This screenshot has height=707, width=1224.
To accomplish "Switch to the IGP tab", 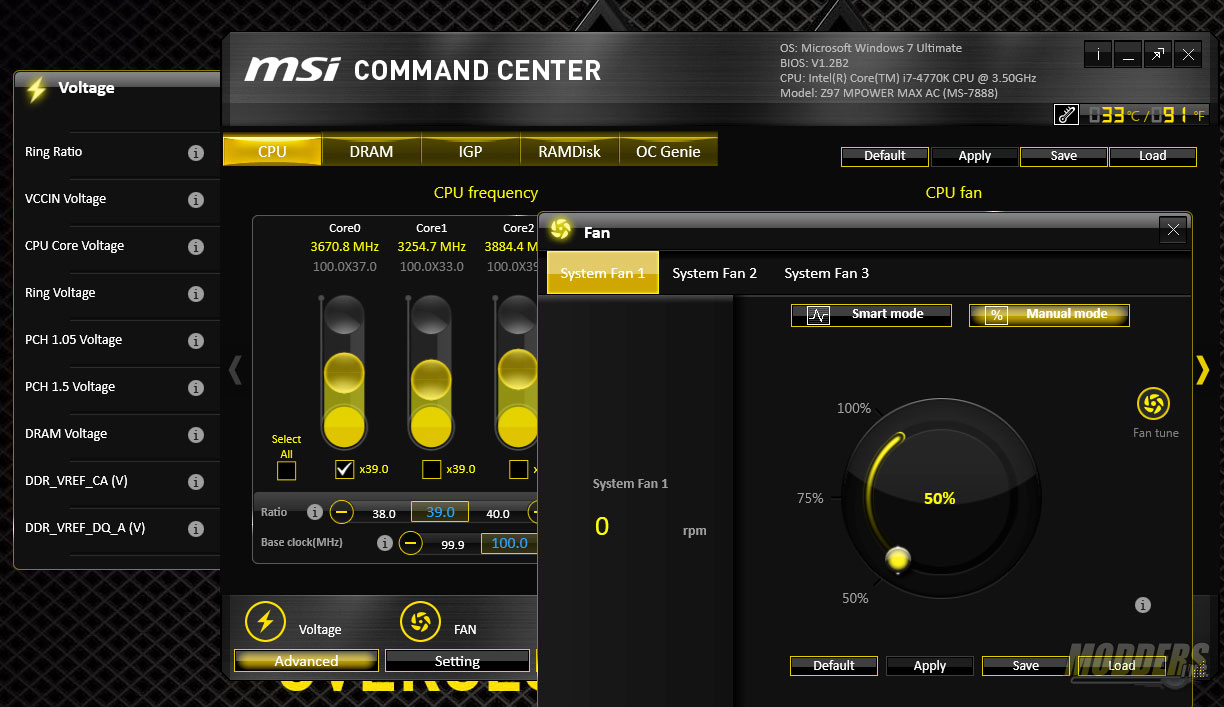I will coord(470,151).
